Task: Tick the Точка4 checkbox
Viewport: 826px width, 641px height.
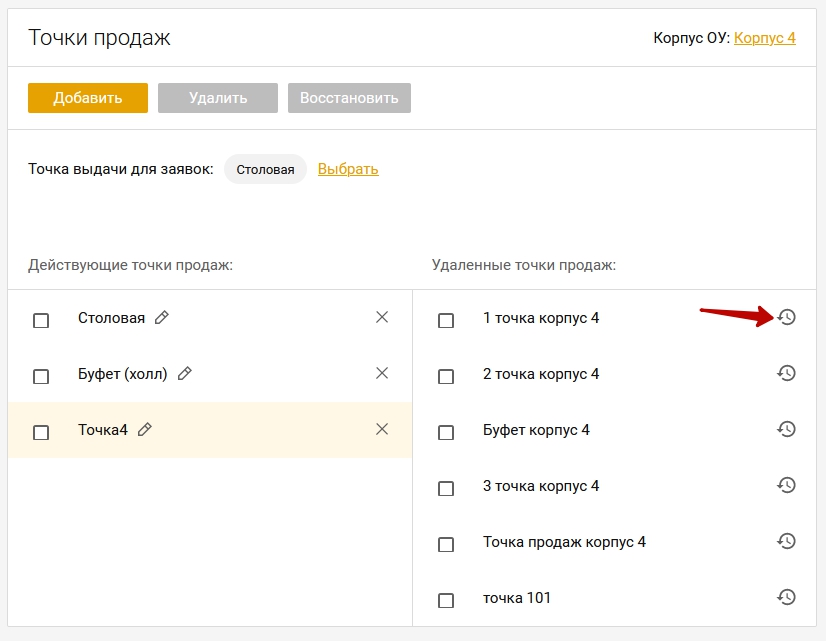Action: (41, 432)
